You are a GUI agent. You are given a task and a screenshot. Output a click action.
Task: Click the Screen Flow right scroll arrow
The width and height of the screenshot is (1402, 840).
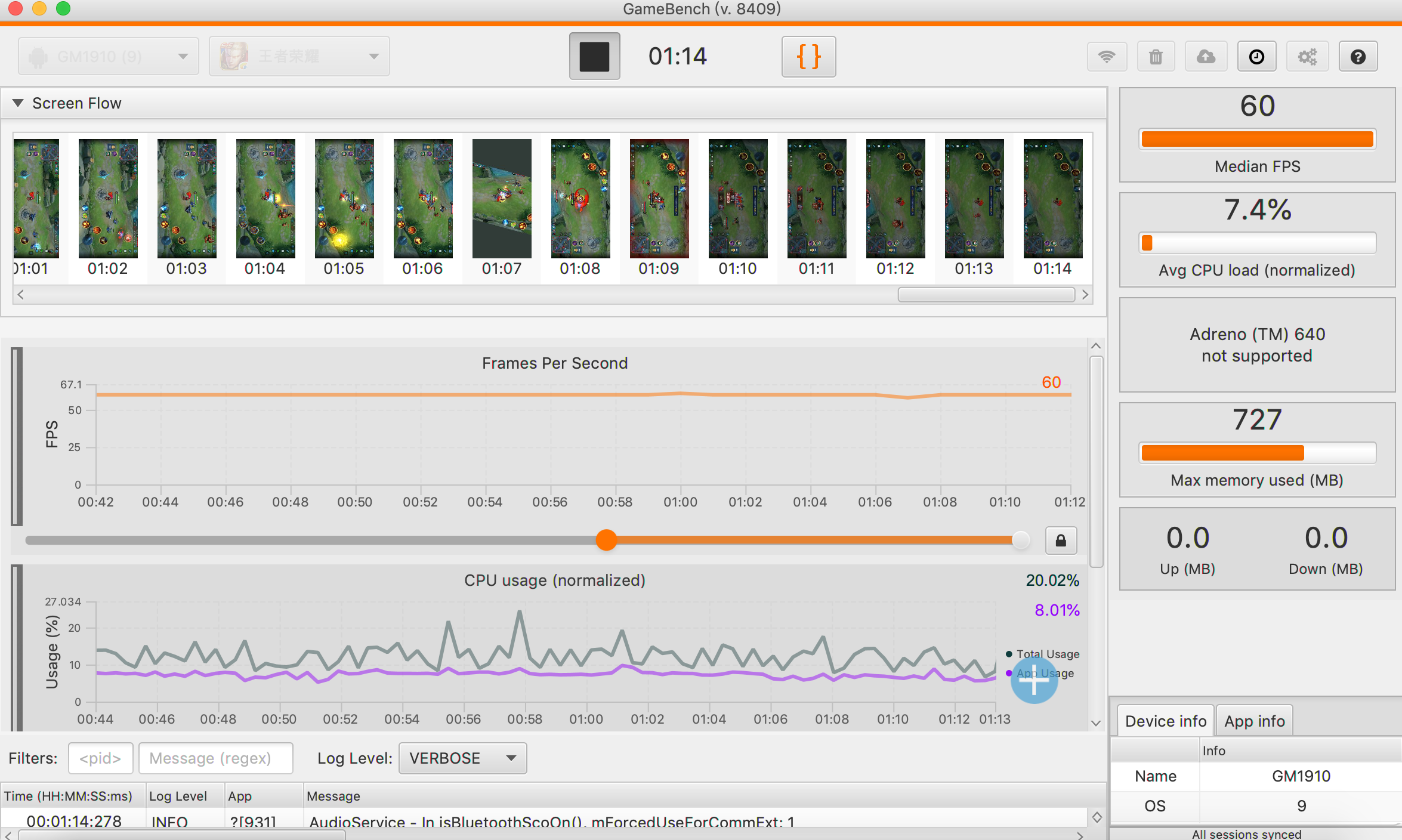click(x=1085, y=294)
